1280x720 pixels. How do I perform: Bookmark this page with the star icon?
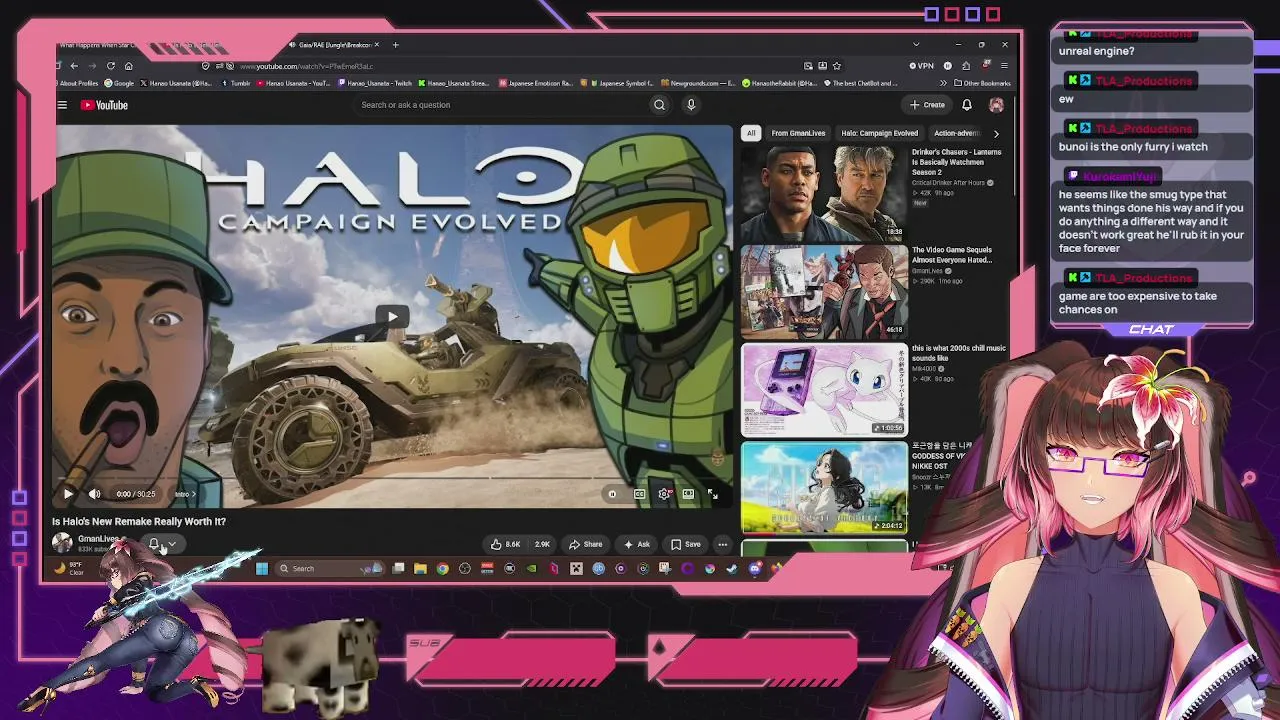[x=837, y=66]
